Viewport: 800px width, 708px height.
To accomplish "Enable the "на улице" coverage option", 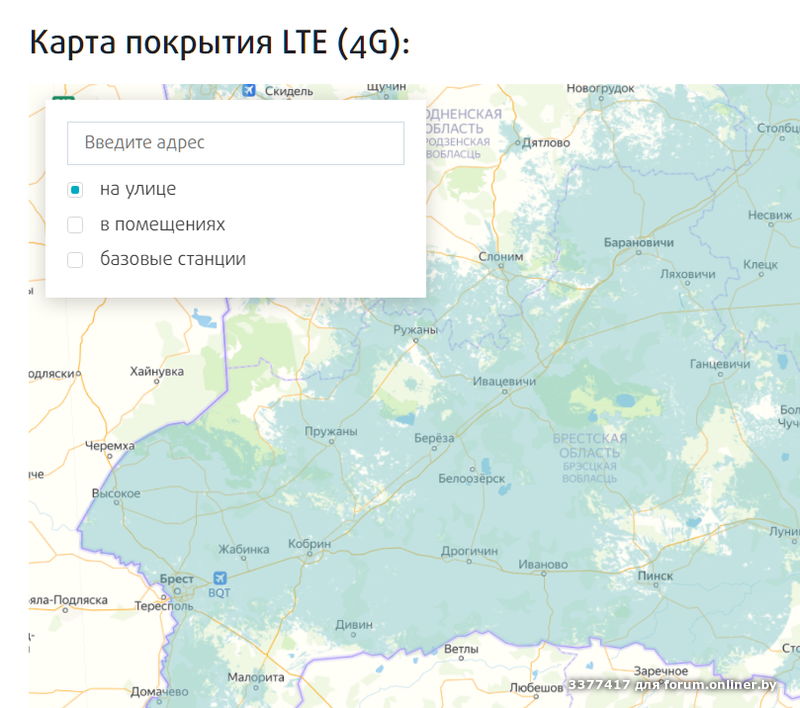I will click(x=75, y=189).
